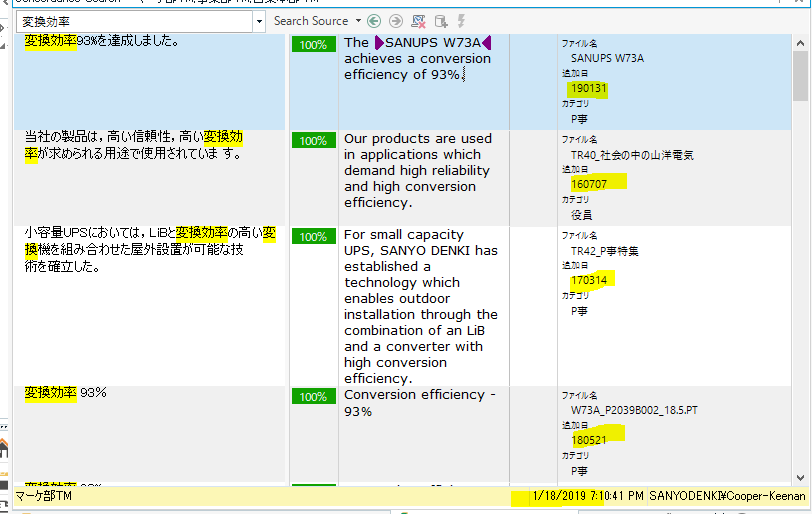Select the translation 'The SANUPS W73A achieves a conversion efficiency'
This screenshot has width=812, height=514.
(x=417, y=58)
